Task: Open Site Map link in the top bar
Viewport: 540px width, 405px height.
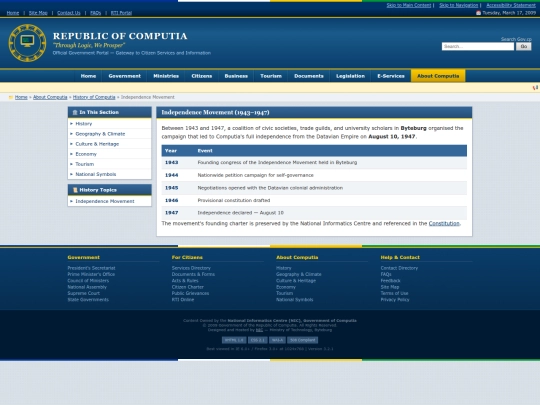Action: coord(38,13)
